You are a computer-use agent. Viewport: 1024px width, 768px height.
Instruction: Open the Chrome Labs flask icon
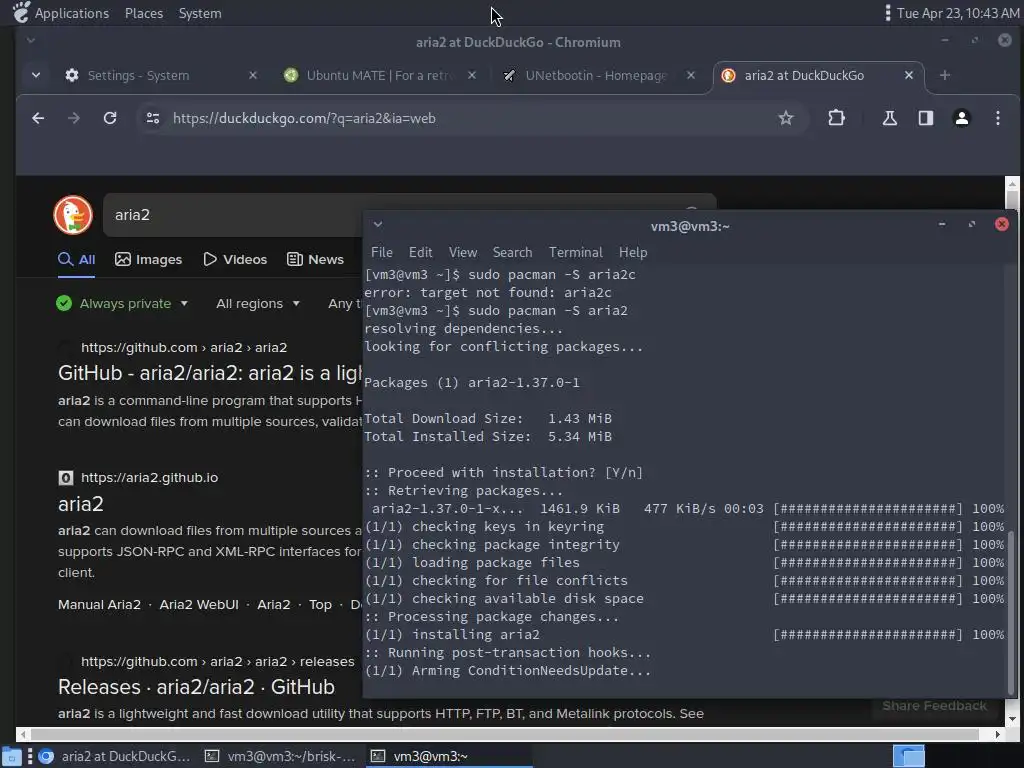889,118
